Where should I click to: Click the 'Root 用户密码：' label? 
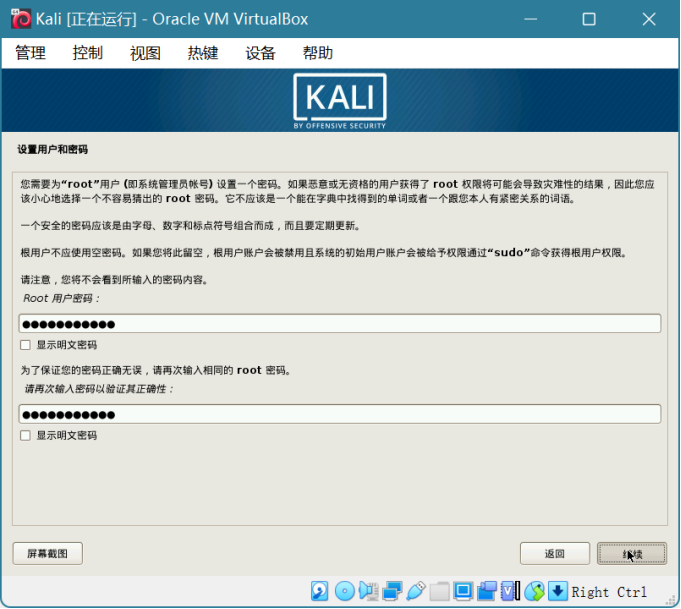pyautogui.click(x=61, y=298)
